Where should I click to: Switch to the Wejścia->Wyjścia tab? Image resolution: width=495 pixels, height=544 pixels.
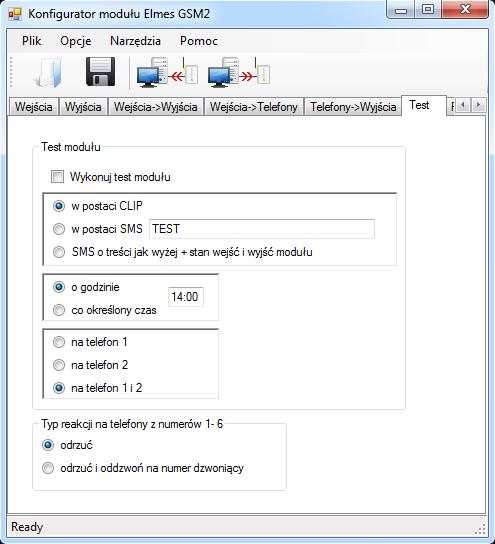(156, 107)
